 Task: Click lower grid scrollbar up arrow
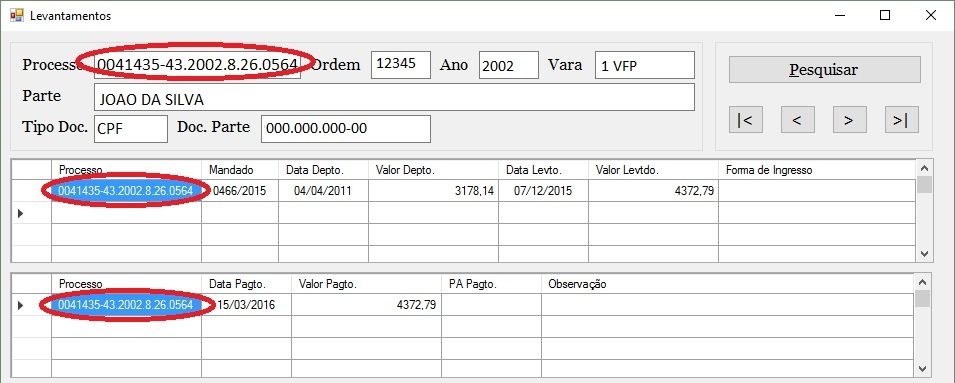coord(924,283)
